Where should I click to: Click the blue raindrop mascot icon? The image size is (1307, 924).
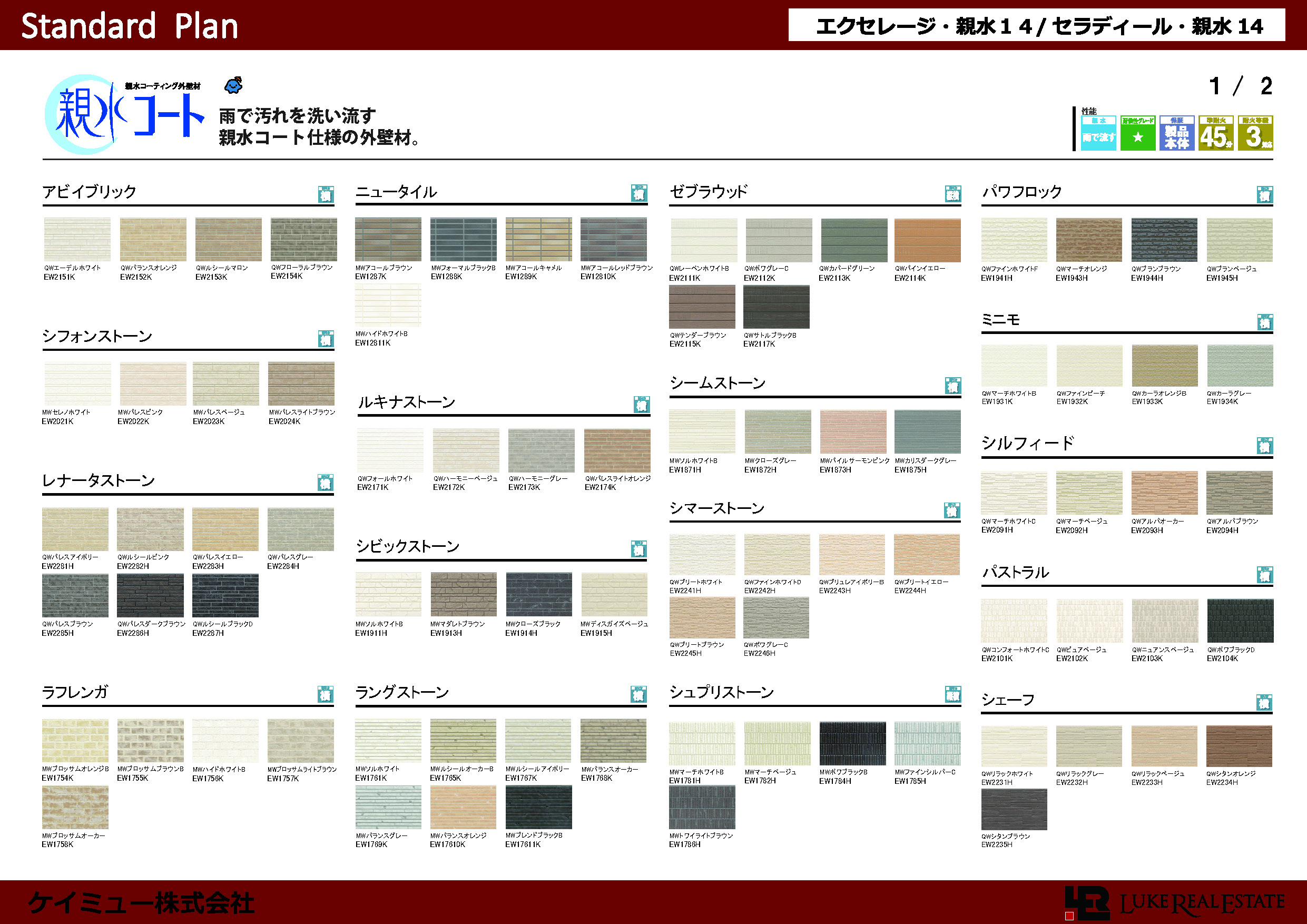click(x=233, y=85)
